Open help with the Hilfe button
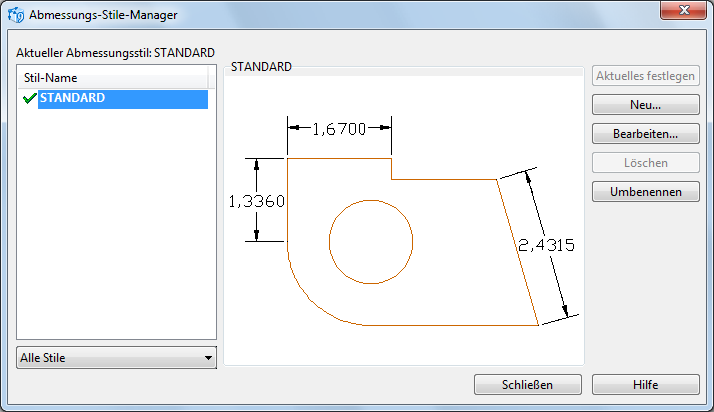Viewport: 714px width, 412px height. point(645,384)
